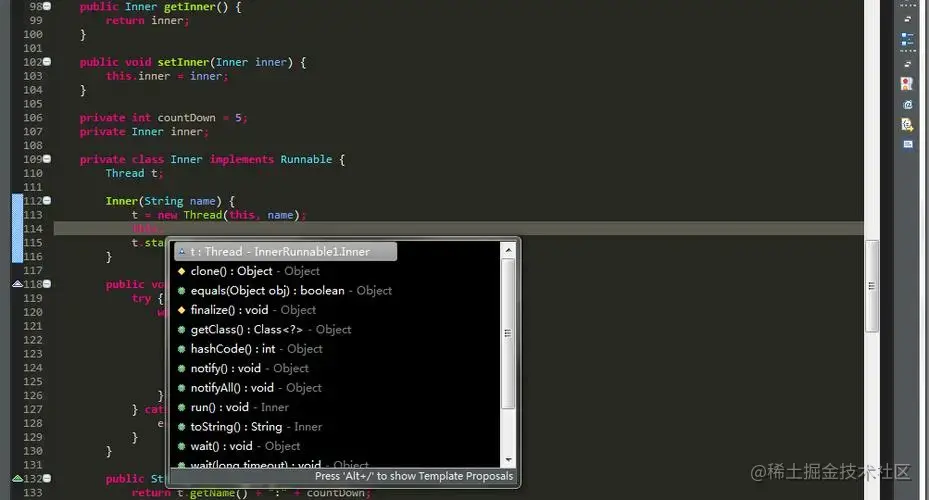Restore the lower minimized view stack
This screenshot has height=500, width=929.
(x=907, y=64)
